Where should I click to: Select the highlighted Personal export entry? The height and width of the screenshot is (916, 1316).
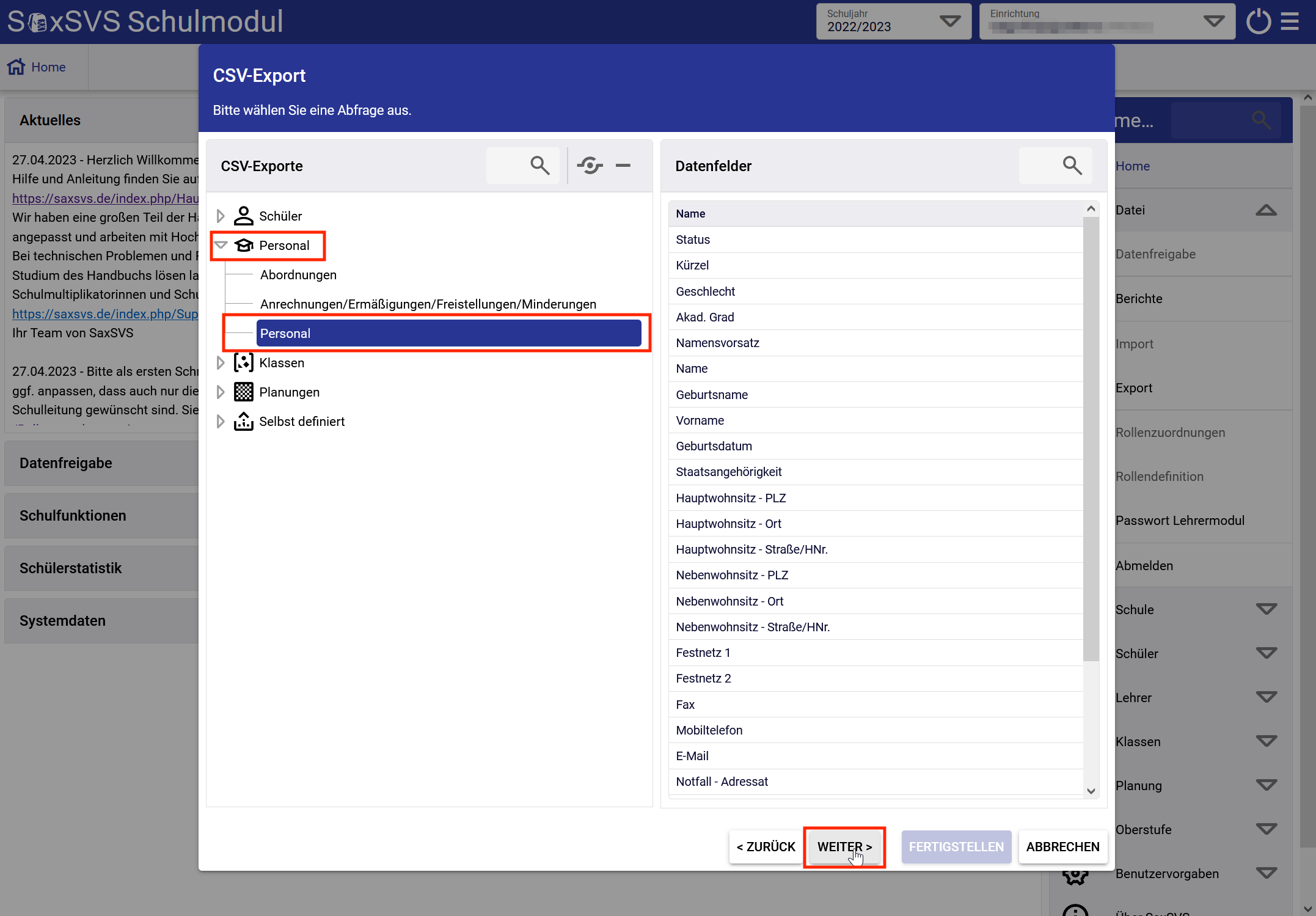point(448,333)
